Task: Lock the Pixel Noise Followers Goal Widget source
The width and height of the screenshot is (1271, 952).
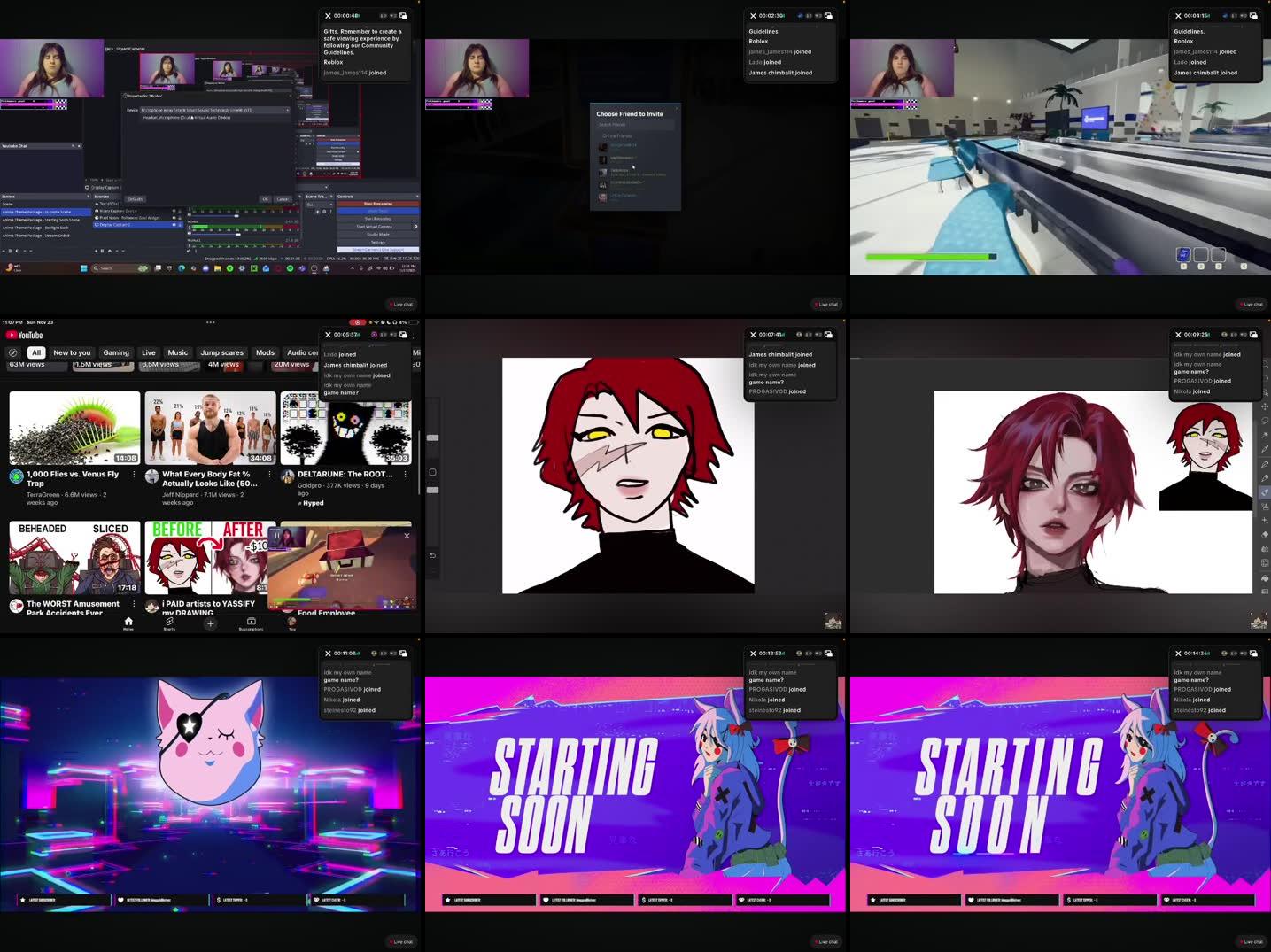Action: (x=180, y=218)
